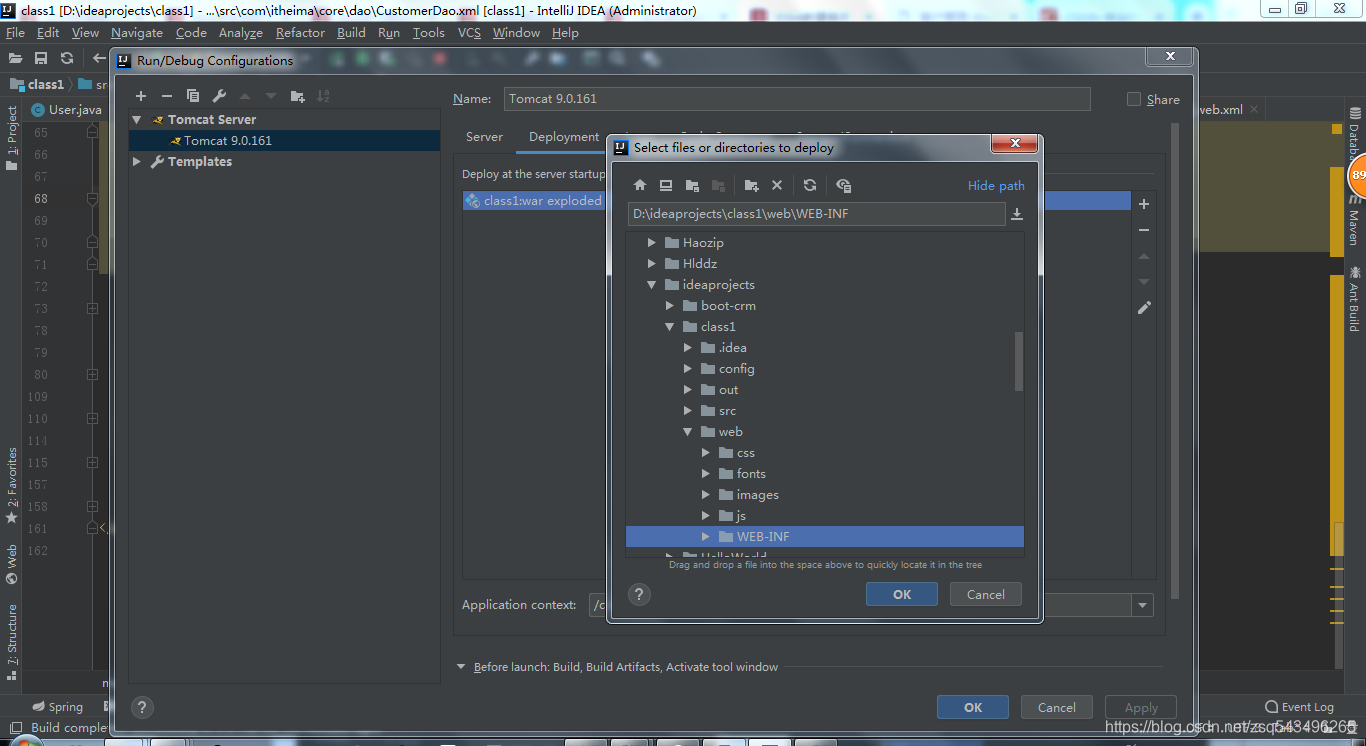Switch to Server tab
Image resolution: width=1366 pixels, height=746 pixels.
point(484,137)
